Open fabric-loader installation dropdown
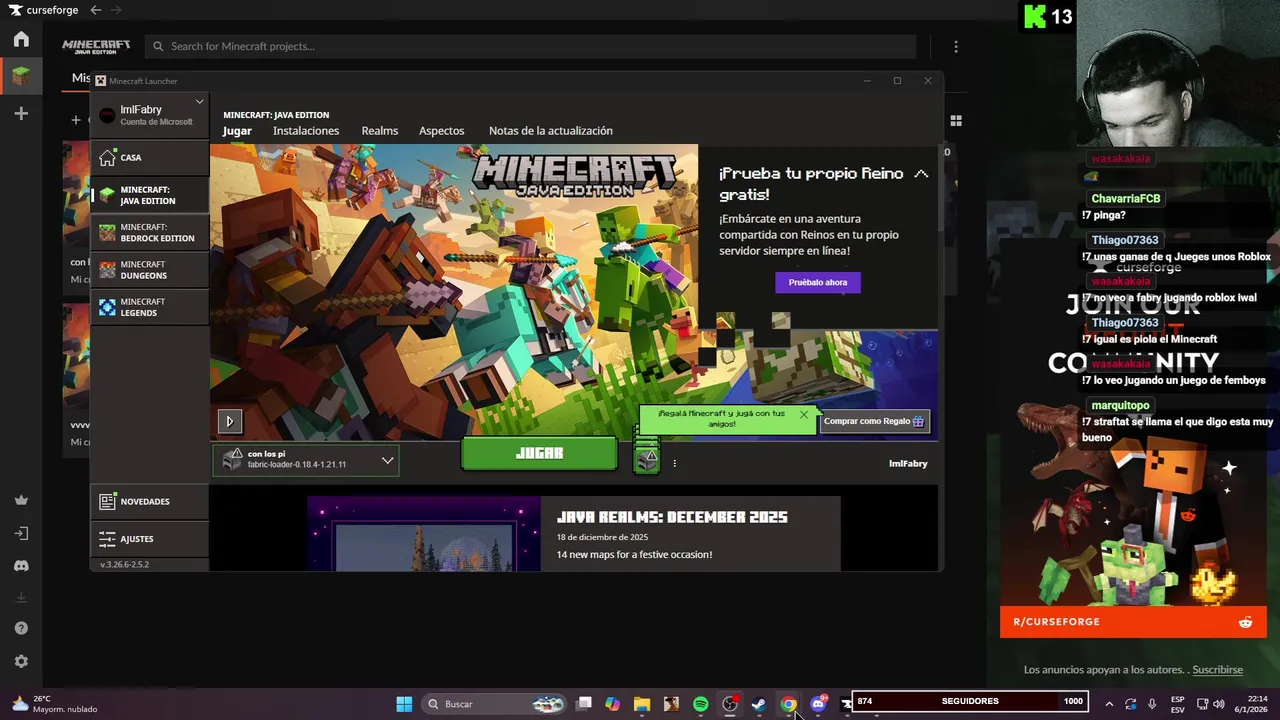The image size is (1280, 720). (306, 460)
